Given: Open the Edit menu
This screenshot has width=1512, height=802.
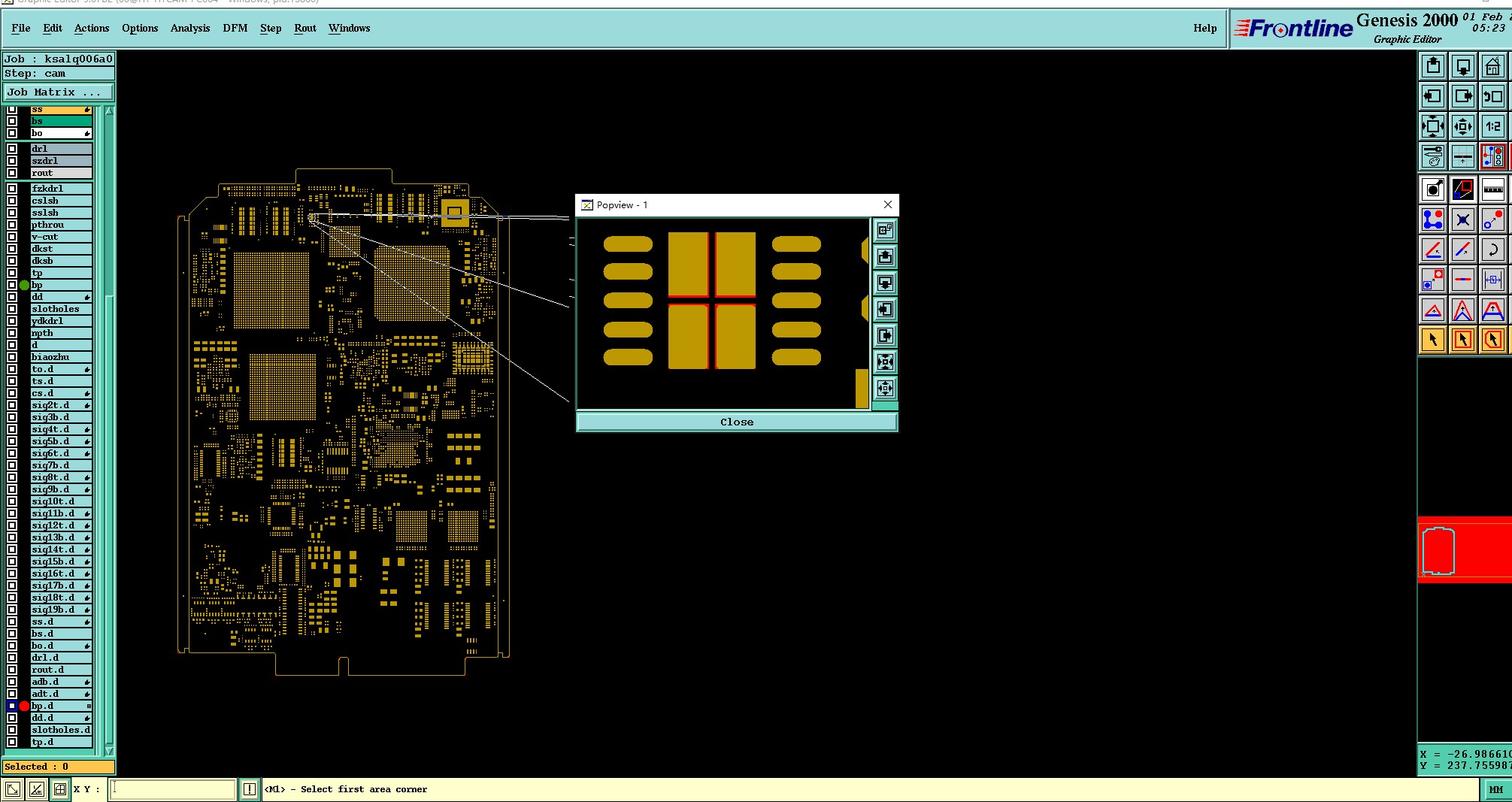Looking at the screenshot, I should point(53,28).
